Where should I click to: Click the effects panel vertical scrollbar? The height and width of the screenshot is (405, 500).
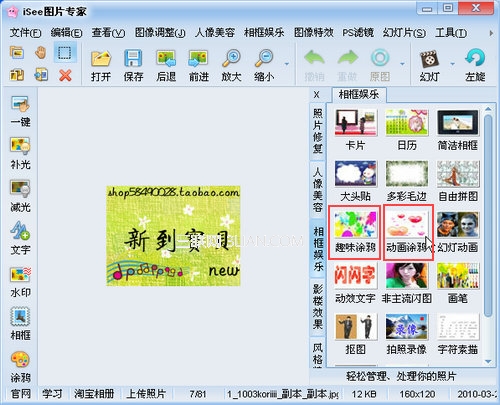pyautogui.click(x=488, y=215)
